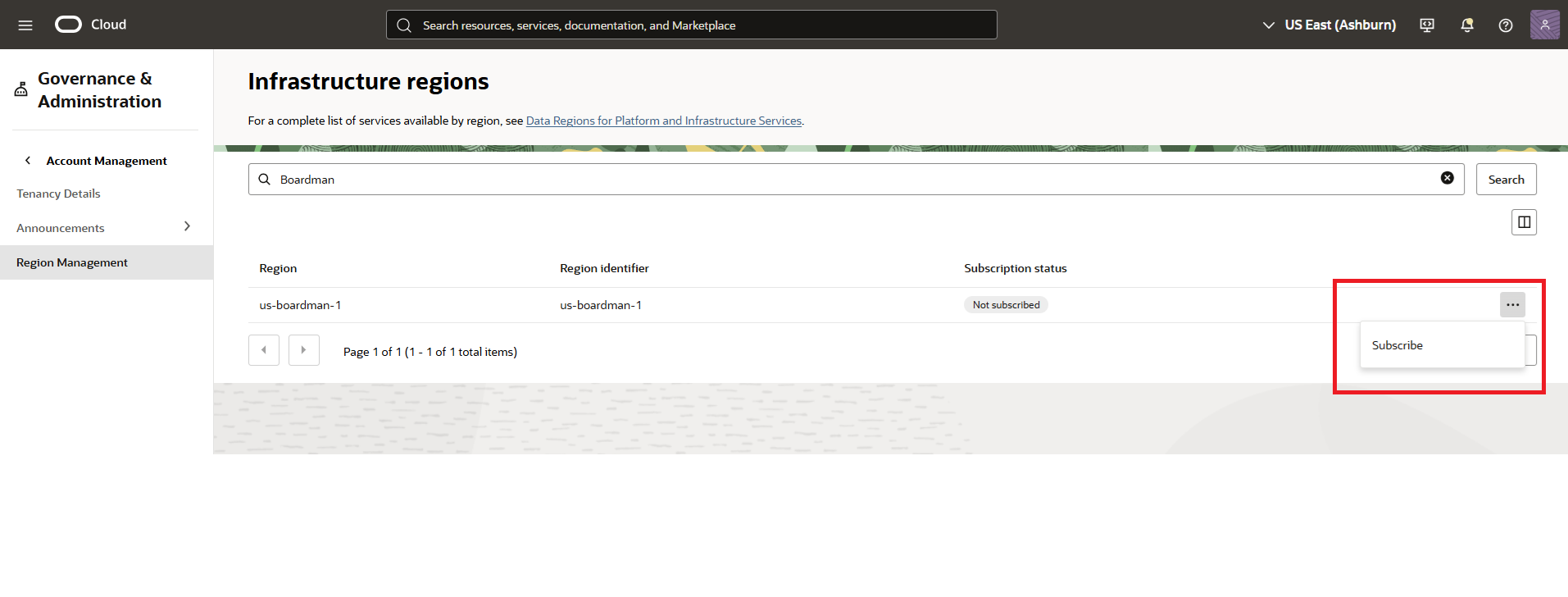Clear the Boardman search text
Viewport: 1568px width, 597px height.
pos(1448,179)
